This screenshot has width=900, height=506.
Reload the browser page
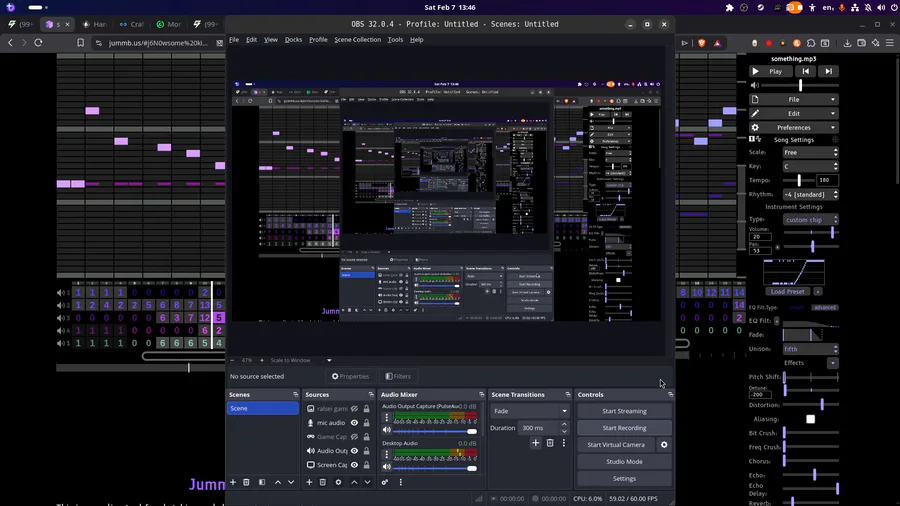(x=38, y=42)
